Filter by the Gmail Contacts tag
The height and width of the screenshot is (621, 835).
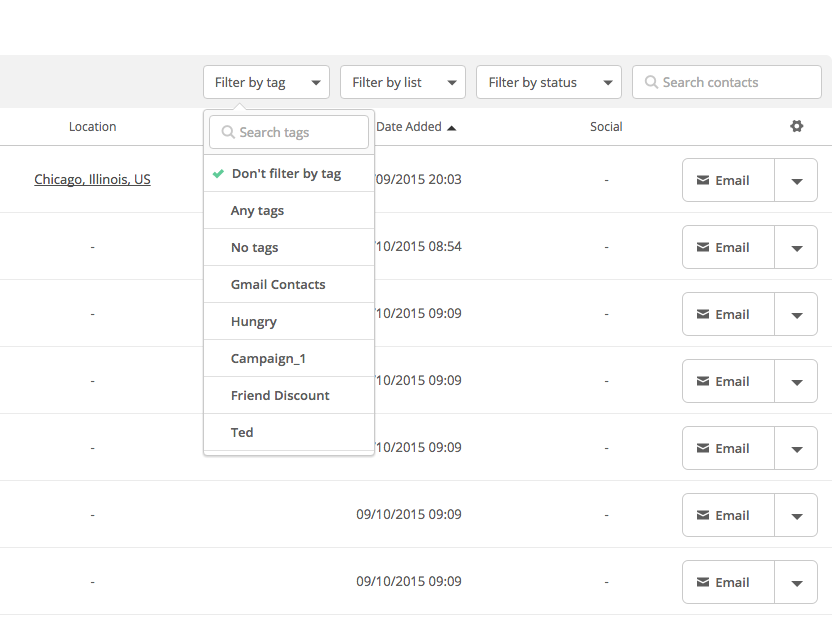(278, 285)
